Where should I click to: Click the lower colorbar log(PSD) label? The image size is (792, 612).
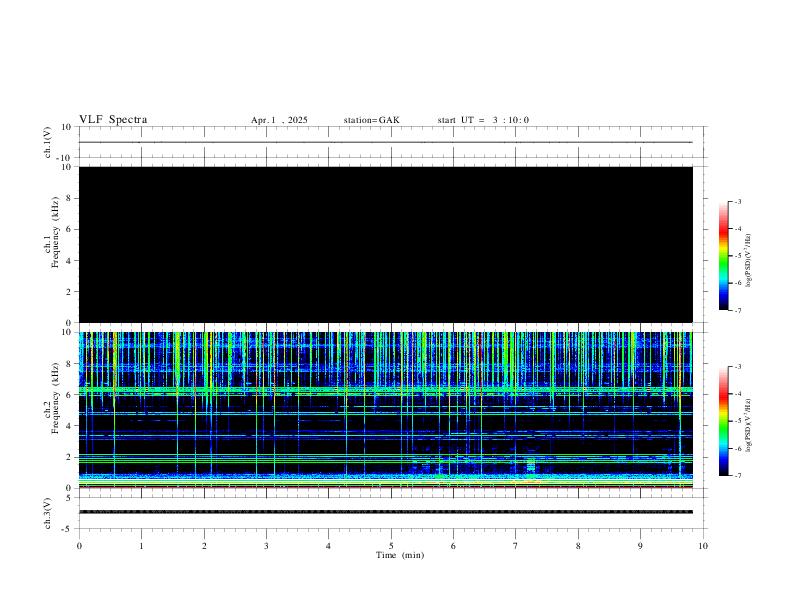tap(748, 426)
